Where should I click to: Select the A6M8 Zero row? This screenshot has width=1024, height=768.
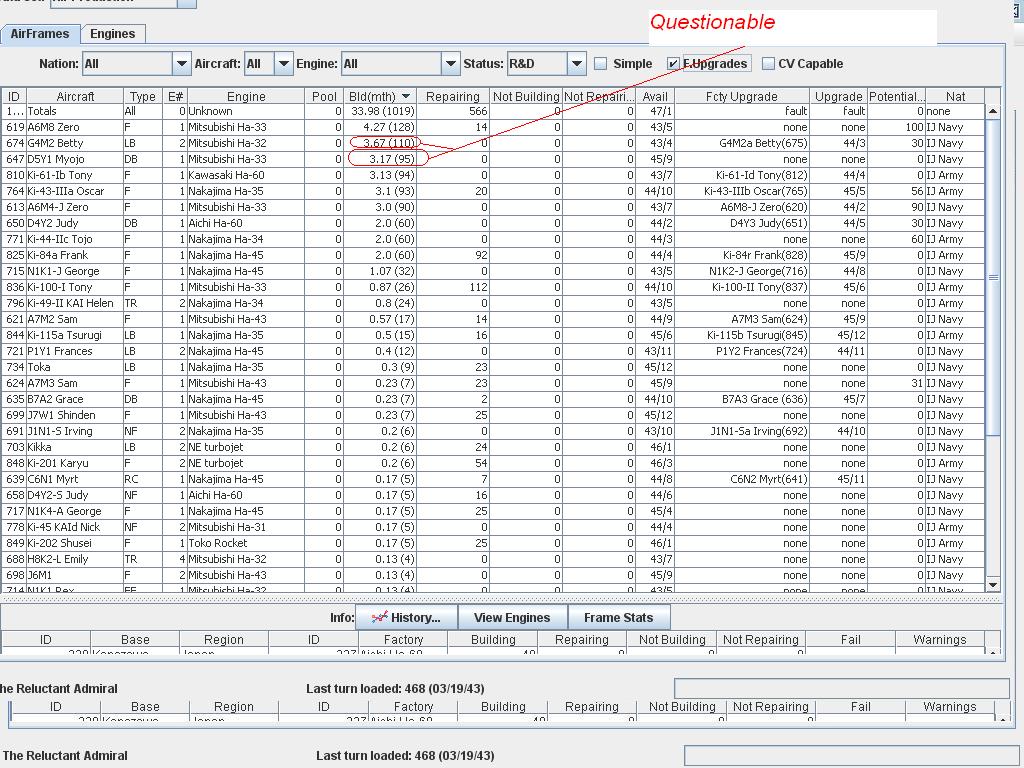tap(493, 127)
